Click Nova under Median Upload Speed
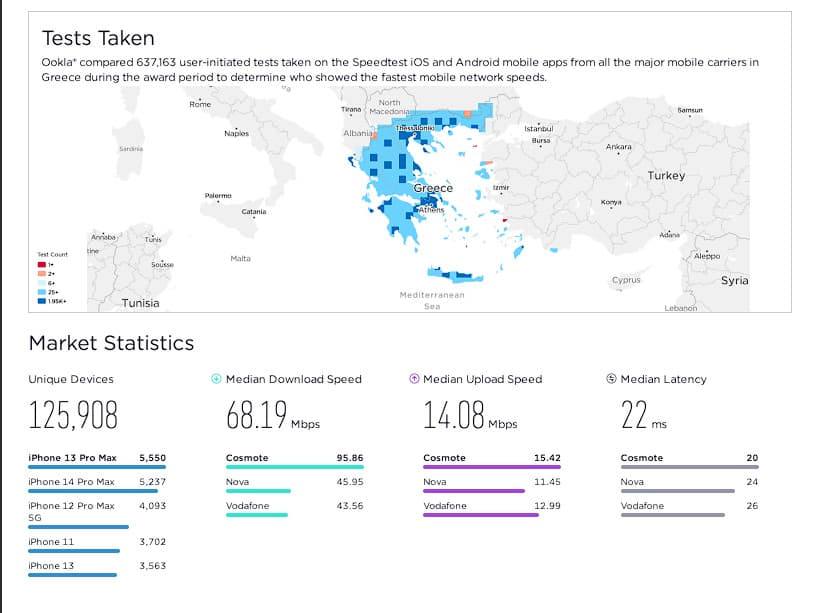This screenshot has height=613, width=814. [435, 482]
